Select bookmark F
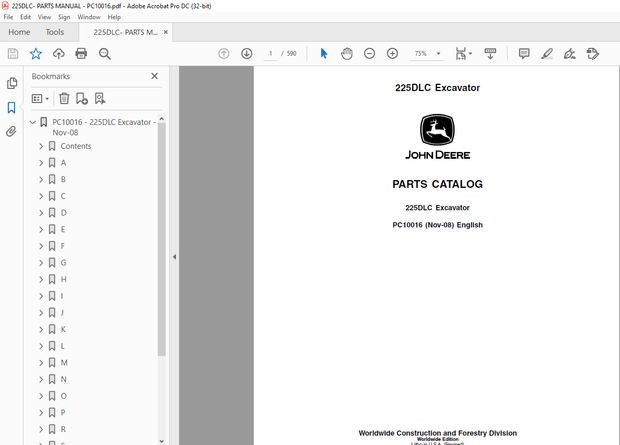This screenshot has height=445, width=620. point(62,246)
